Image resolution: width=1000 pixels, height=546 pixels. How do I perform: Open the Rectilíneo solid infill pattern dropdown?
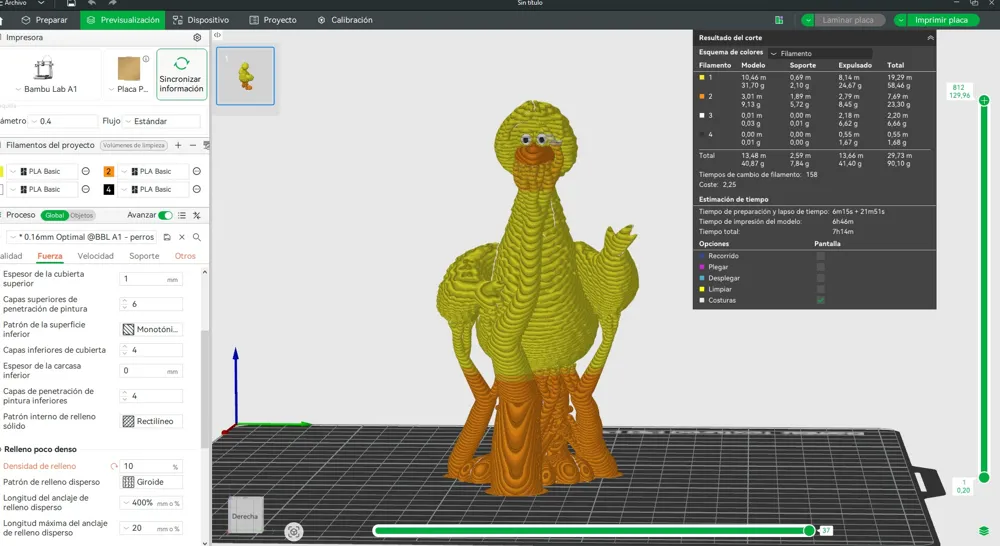tap(152, 422)
